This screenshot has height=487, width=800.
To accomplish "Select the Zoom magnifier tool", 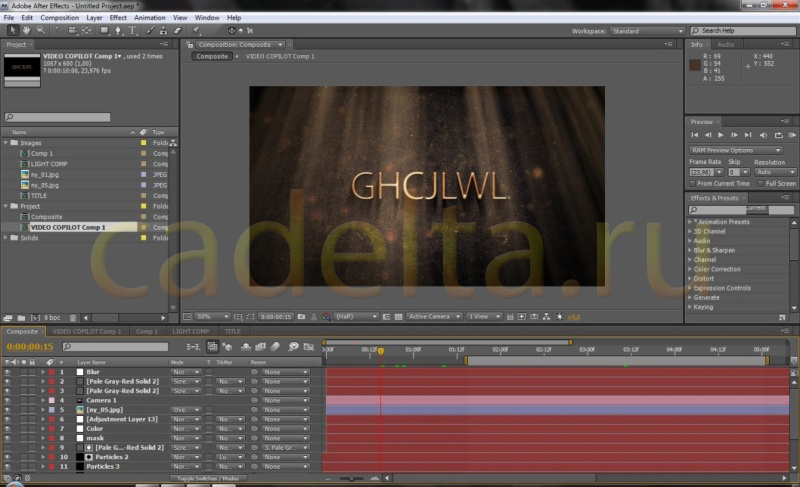I will click(40, 31).
